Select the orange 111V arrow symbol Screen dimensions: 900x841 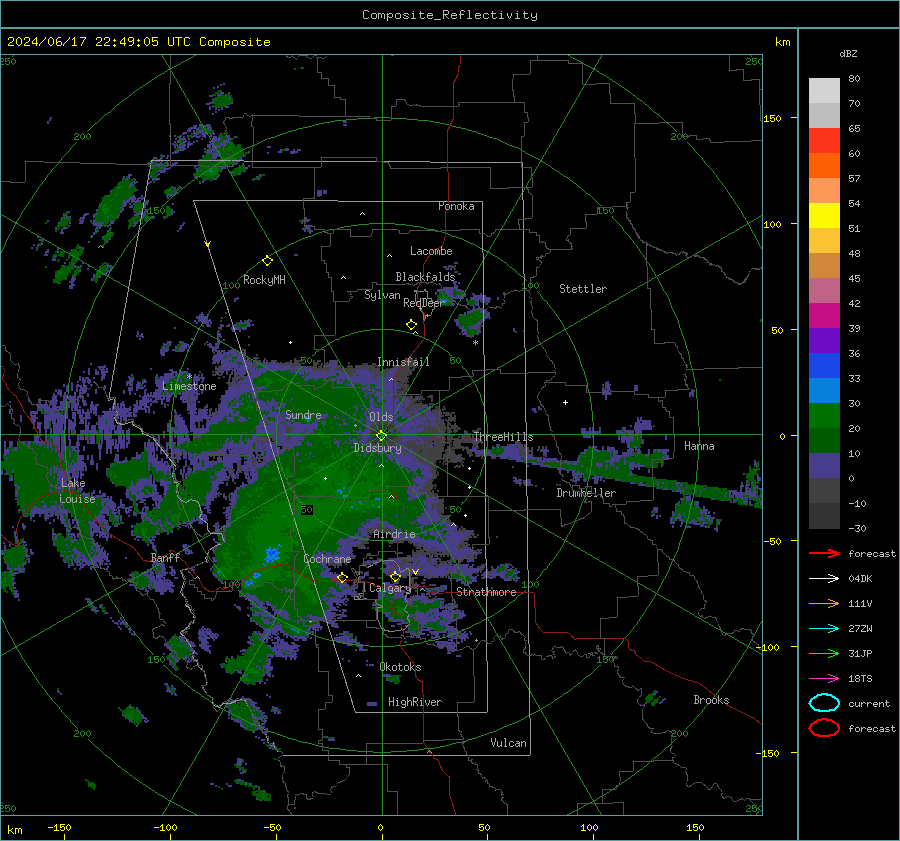point(824,603)
